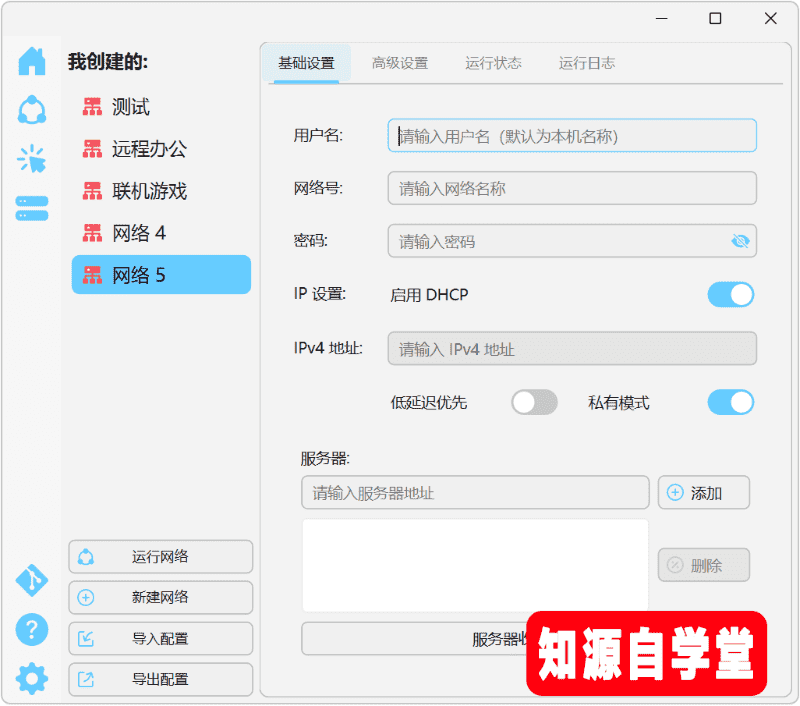Click the network nodes sidebar icon
The height and width of the screenshot is (706, 800).
coord(32,110)
